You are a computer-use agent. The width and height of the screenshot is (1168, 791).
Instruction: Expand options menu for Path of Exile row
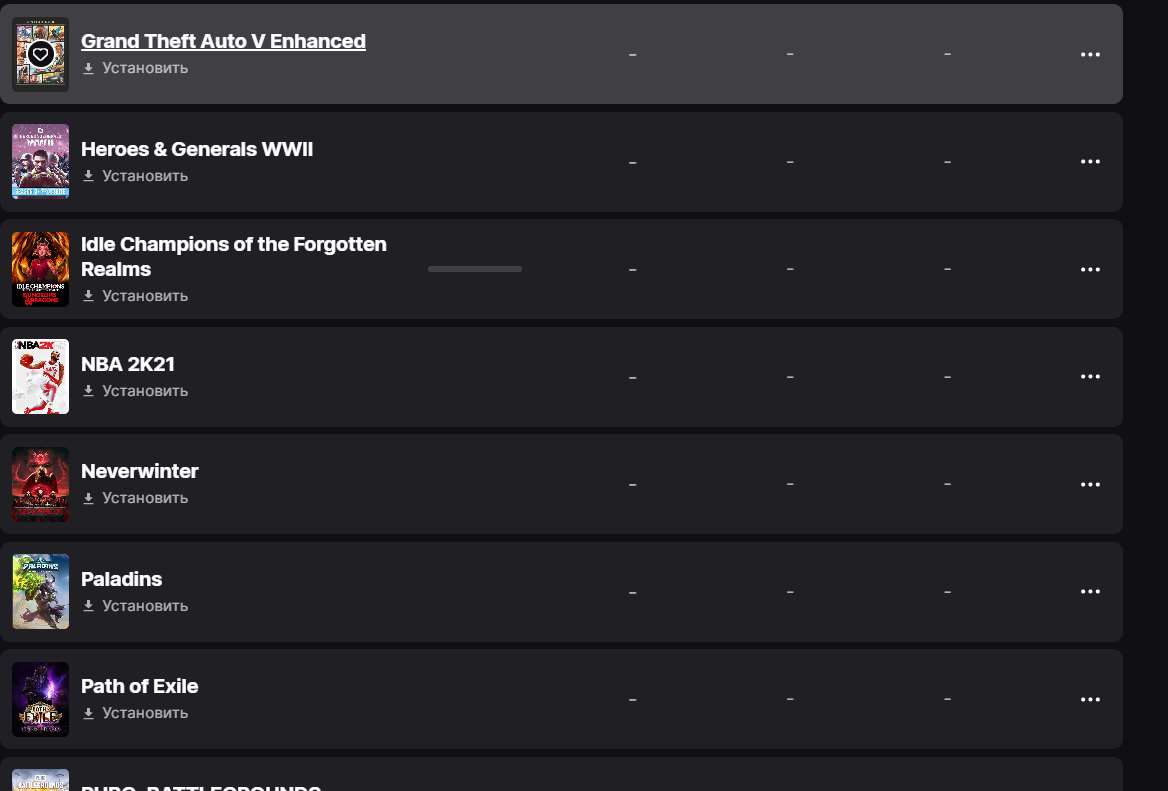coord(1090,700)
